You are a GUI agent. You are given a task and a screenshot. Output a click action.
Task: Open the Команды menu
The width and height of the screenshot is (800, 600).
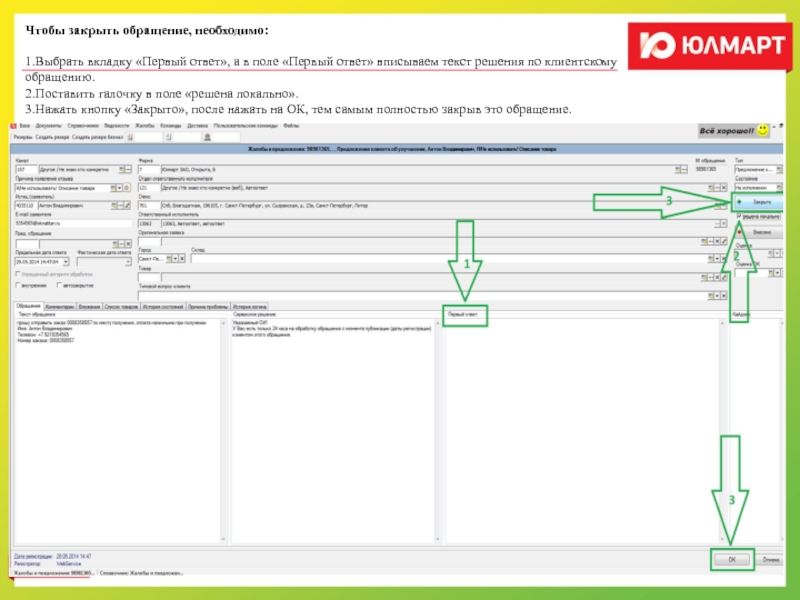click(x=170, y=126)
